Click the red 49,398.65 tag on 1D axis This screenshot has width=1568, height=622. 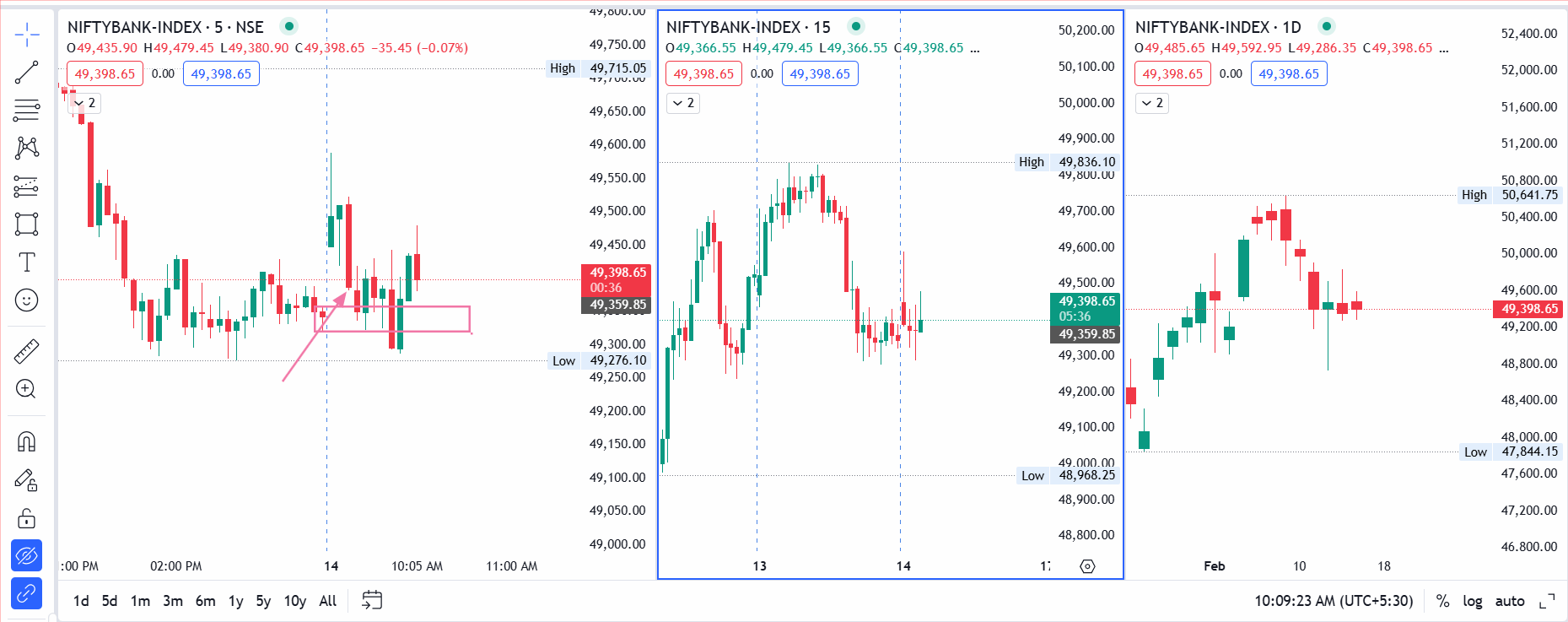(x=1528, y=309)
